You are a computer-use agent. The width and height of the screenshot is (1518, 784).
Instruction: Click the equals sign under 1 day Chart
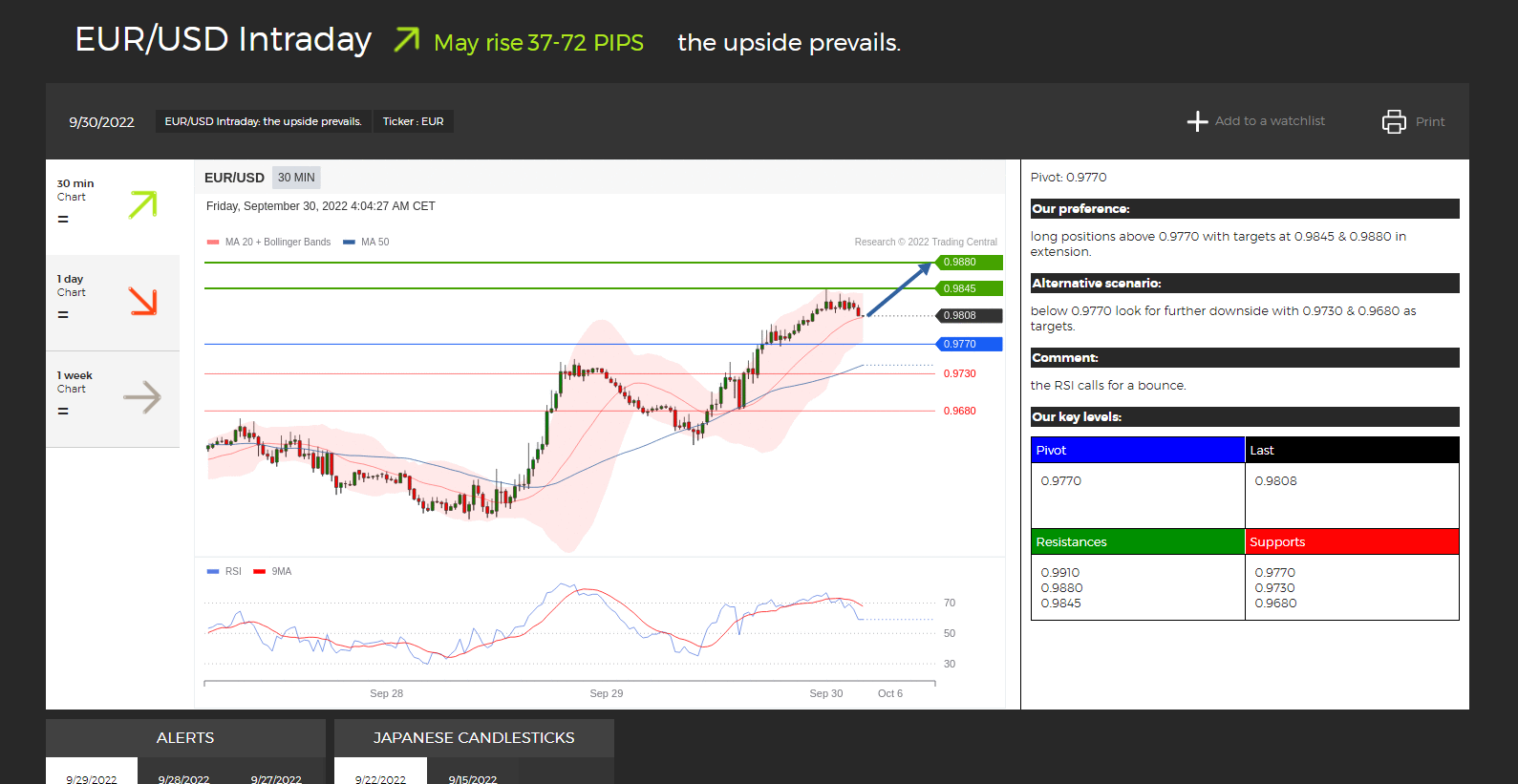tap(63, 314)
